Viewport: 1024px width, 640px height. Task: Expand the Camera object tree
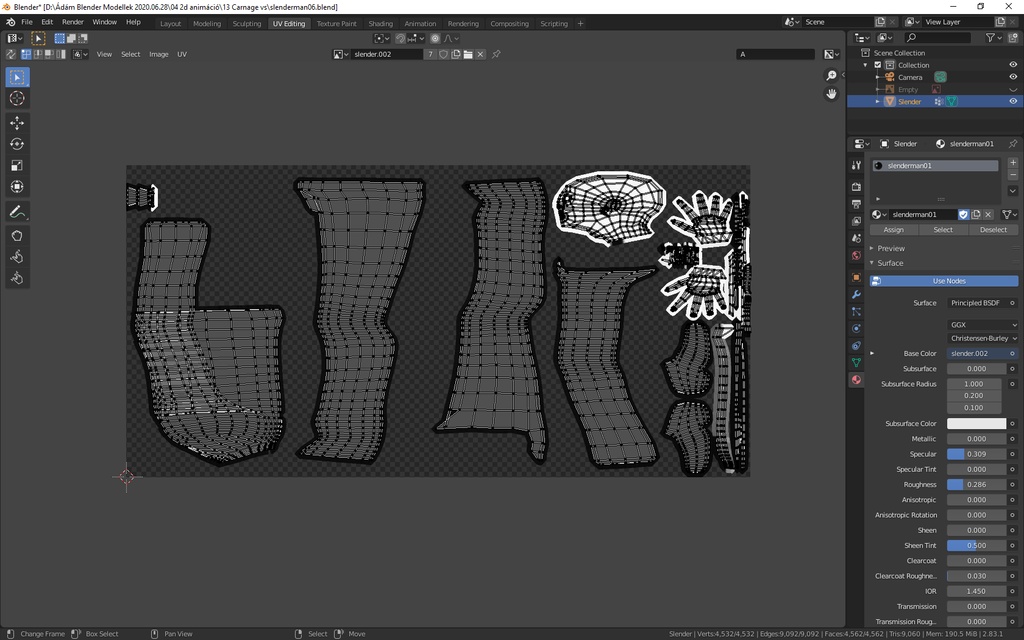[878, 77]
